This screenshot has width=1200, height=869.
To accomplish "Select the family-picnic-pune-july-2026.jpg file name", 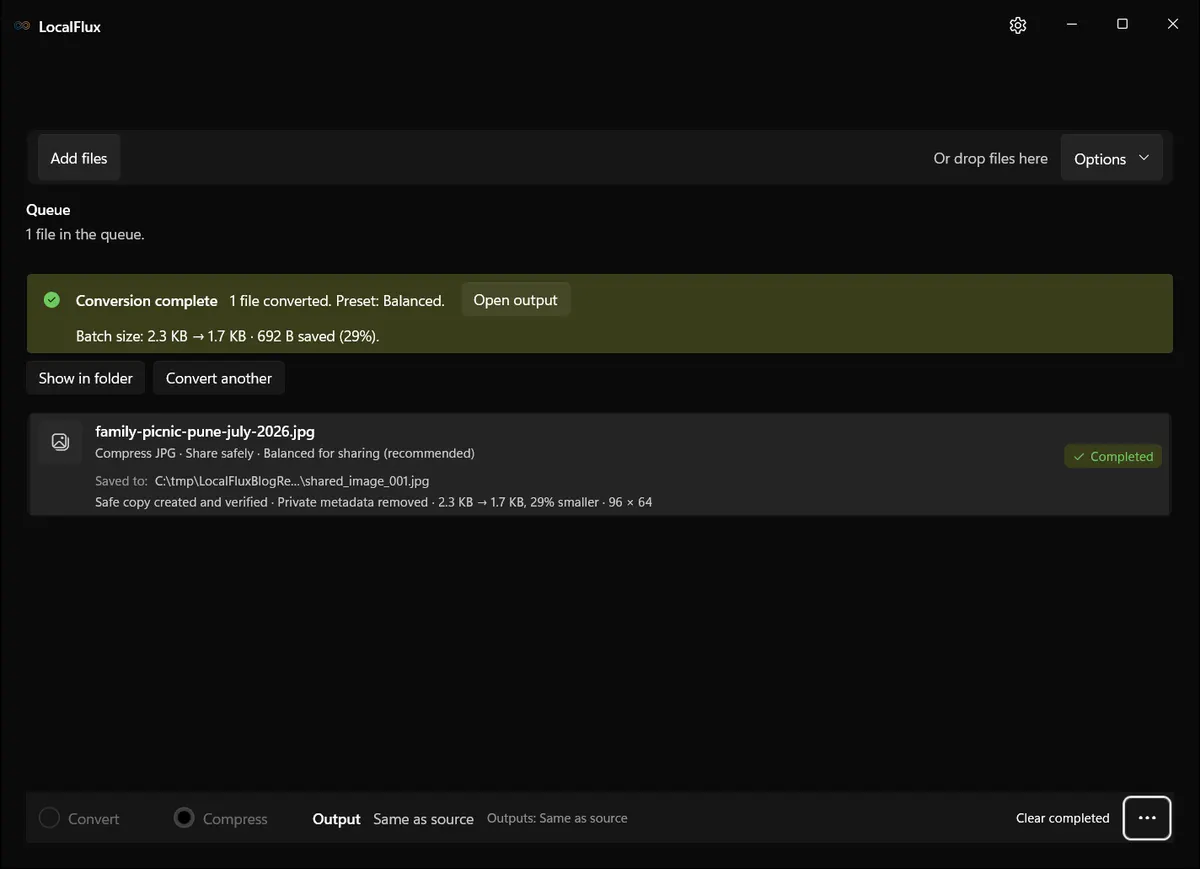I will (x=205, y=432).
